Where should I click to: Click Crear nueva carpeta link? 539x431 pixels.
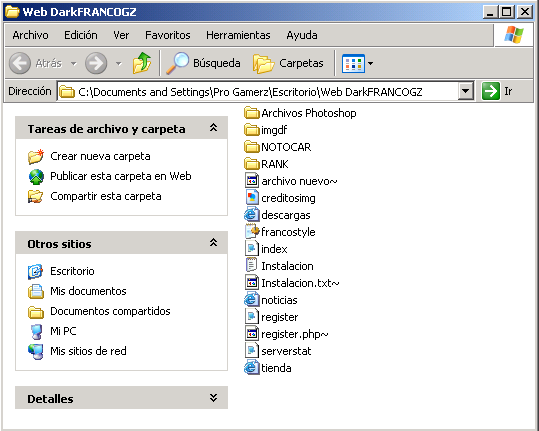tap(100, 156)
